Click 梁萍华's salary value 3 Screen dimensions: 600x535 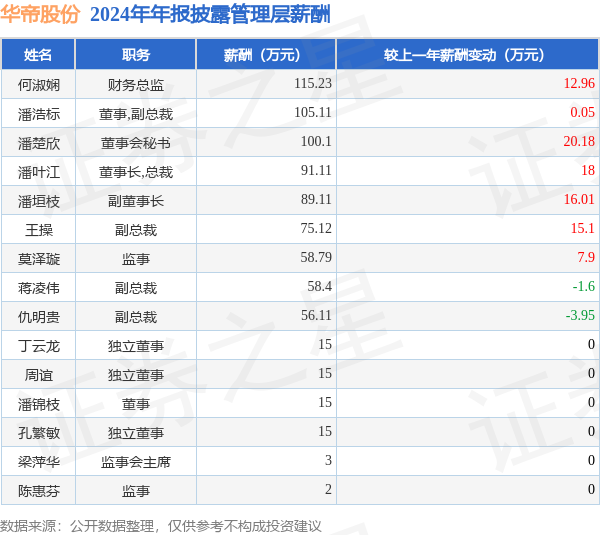coord(328,460)
